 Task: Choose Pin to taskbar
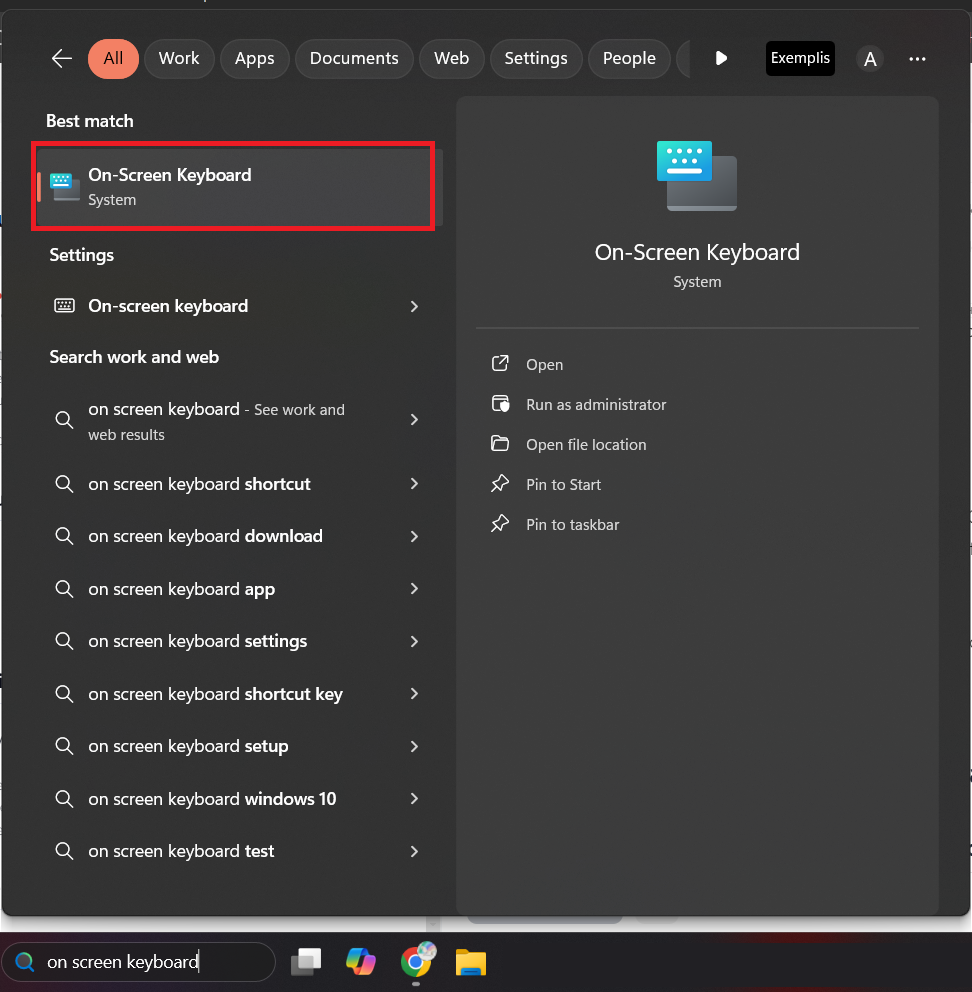[x=573, y=524]
